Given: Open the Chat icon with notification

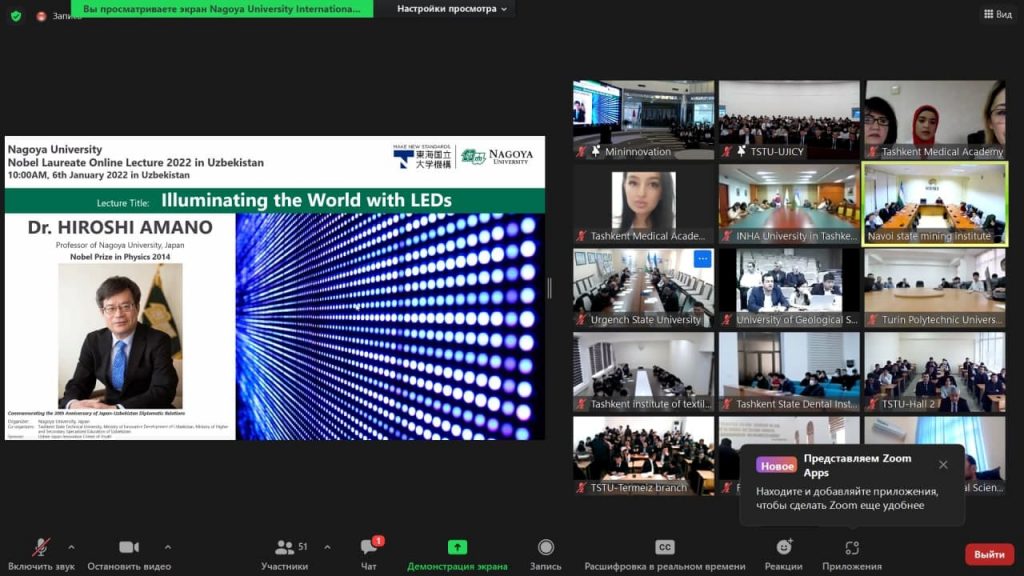Looking at the screenshot, I should pos(369,547).
